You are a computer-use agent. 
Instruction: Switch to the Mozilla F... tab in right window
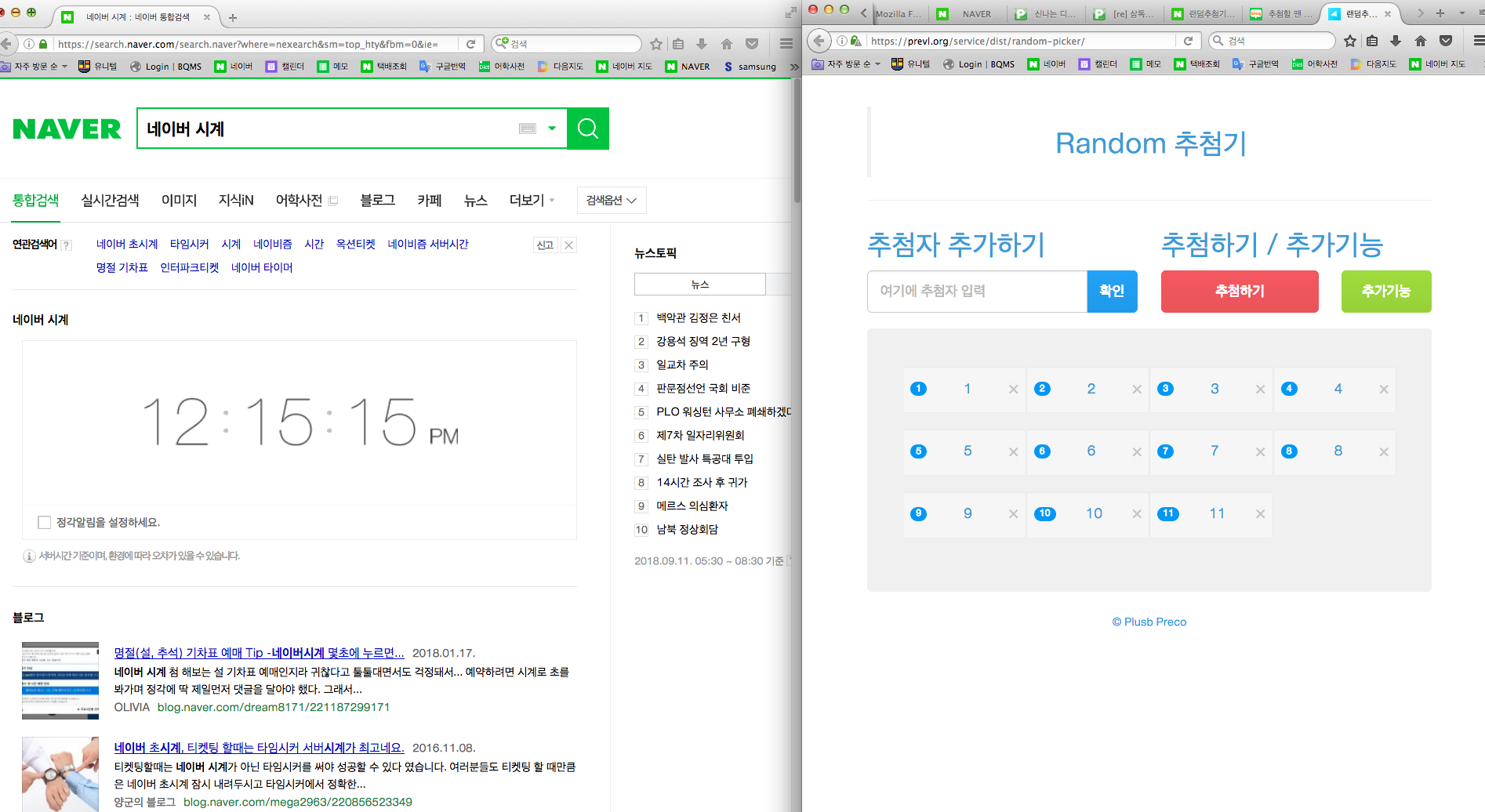(x=899, y=14)
